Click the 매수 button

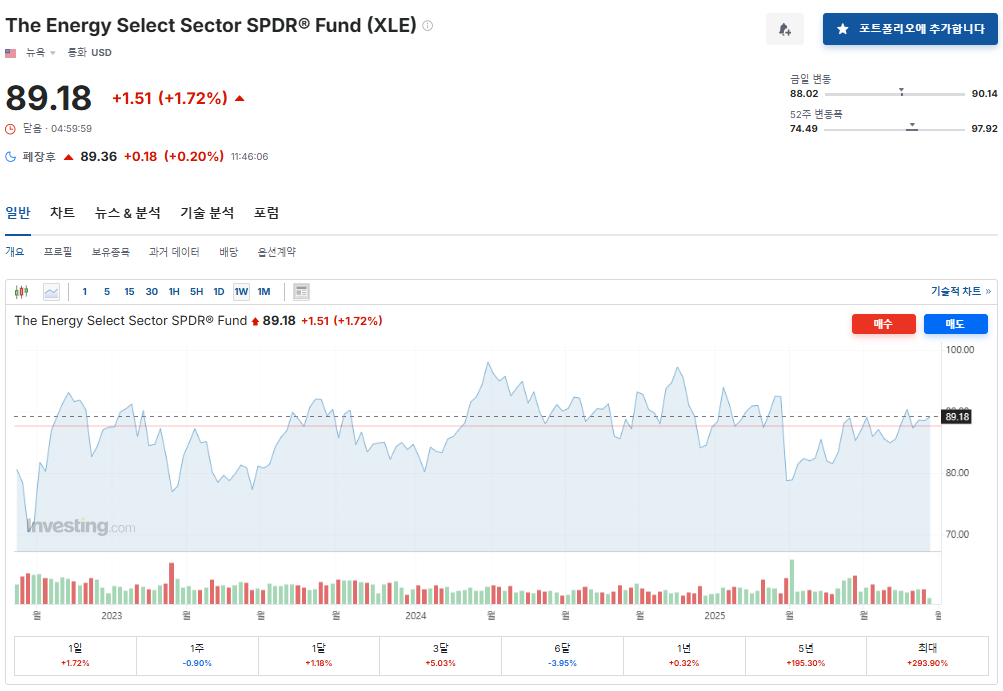883,323
